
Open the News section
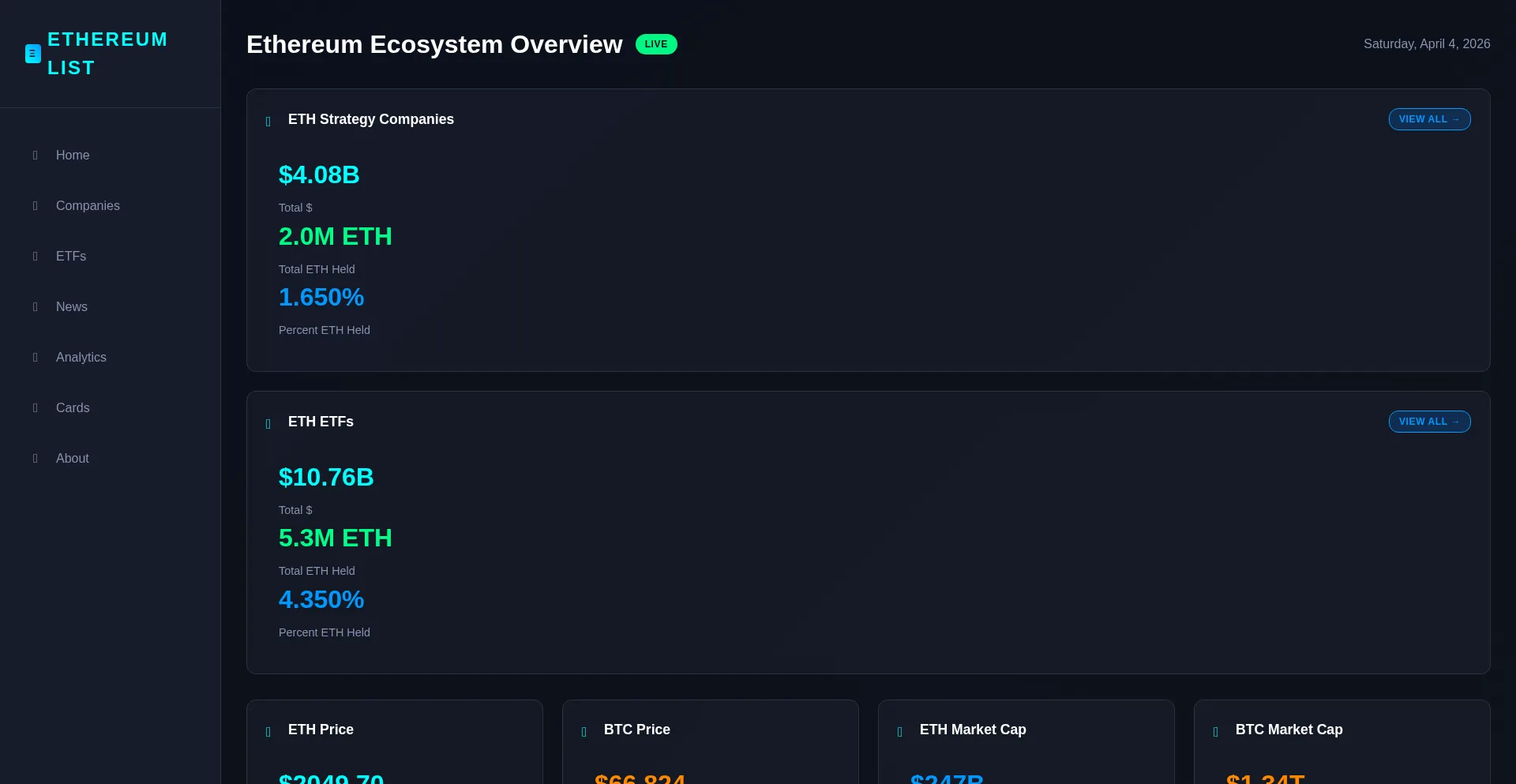click(x=111, y=307)
